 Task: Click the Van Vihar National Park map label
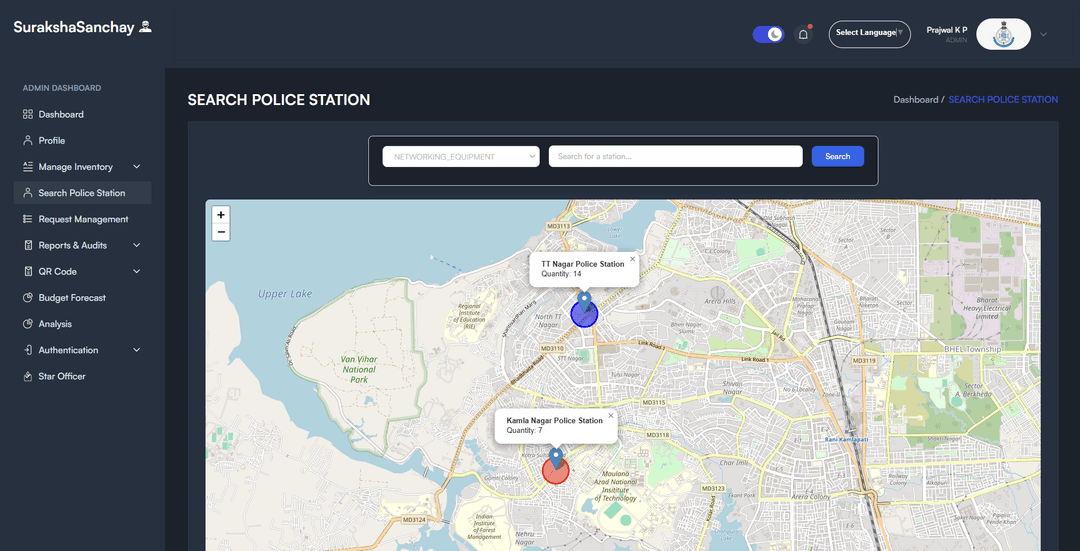[x=359, y=369]
